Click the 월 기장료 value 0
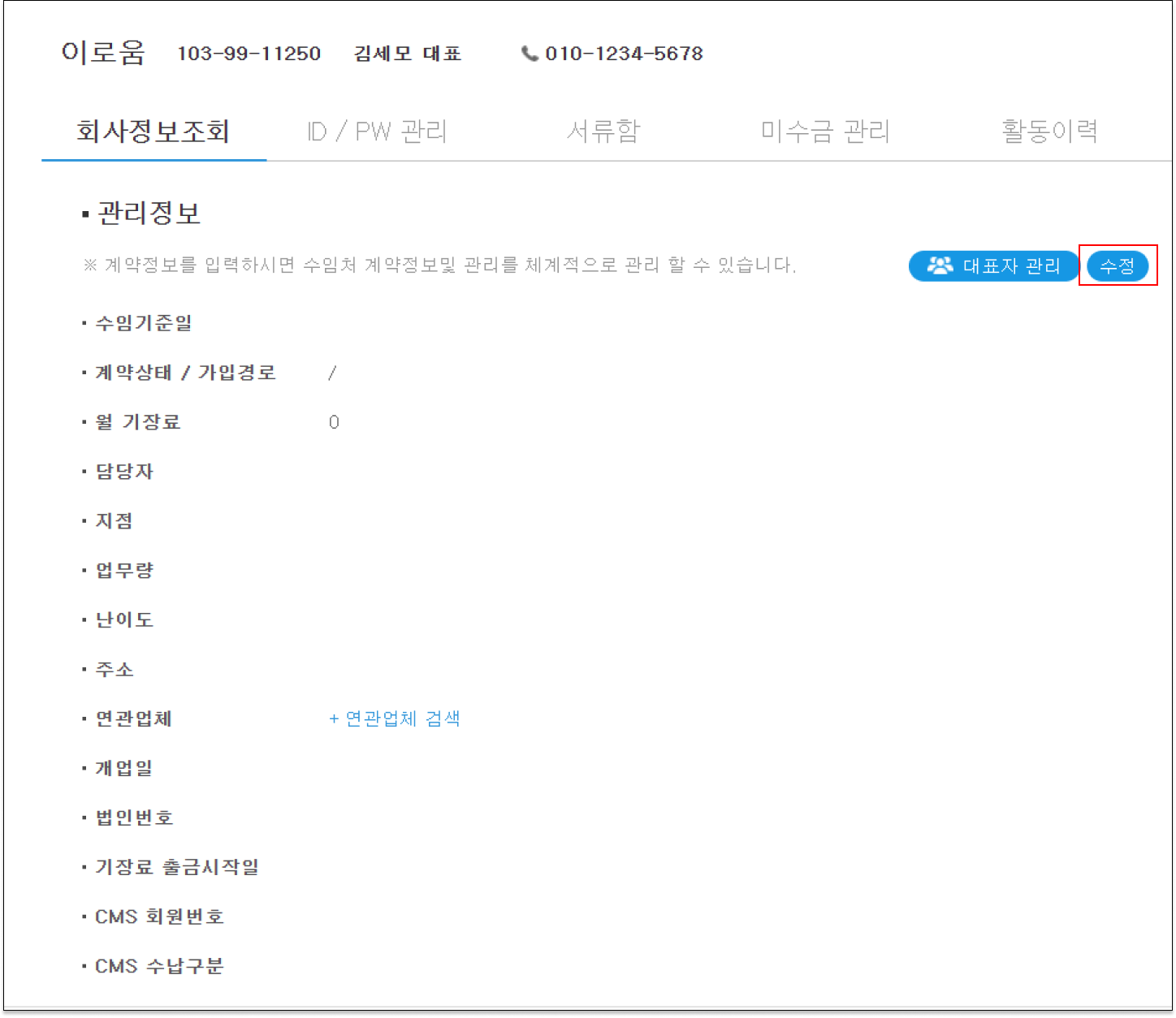The height and width of the screenshot is (1018, 1176). pos(334,422)
